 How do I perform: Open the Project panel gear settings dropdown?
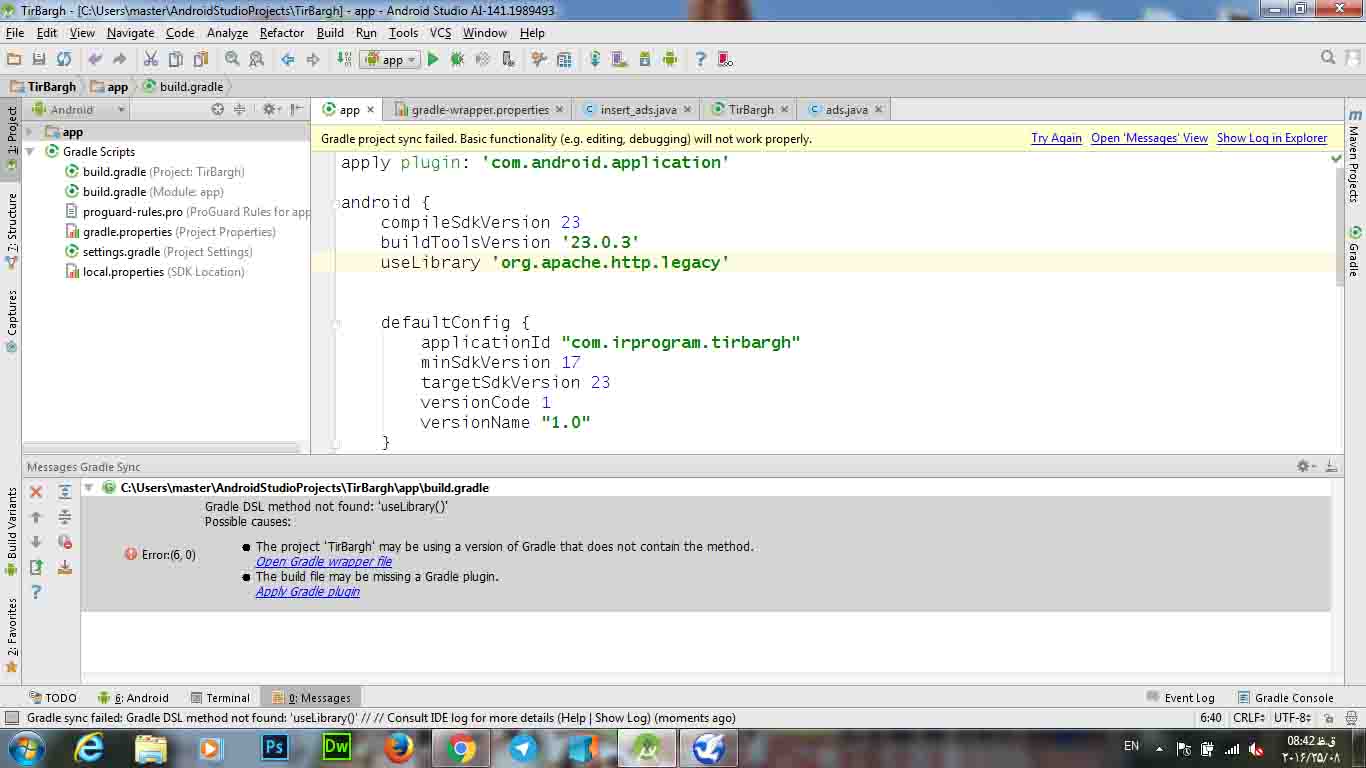(271, 109)
